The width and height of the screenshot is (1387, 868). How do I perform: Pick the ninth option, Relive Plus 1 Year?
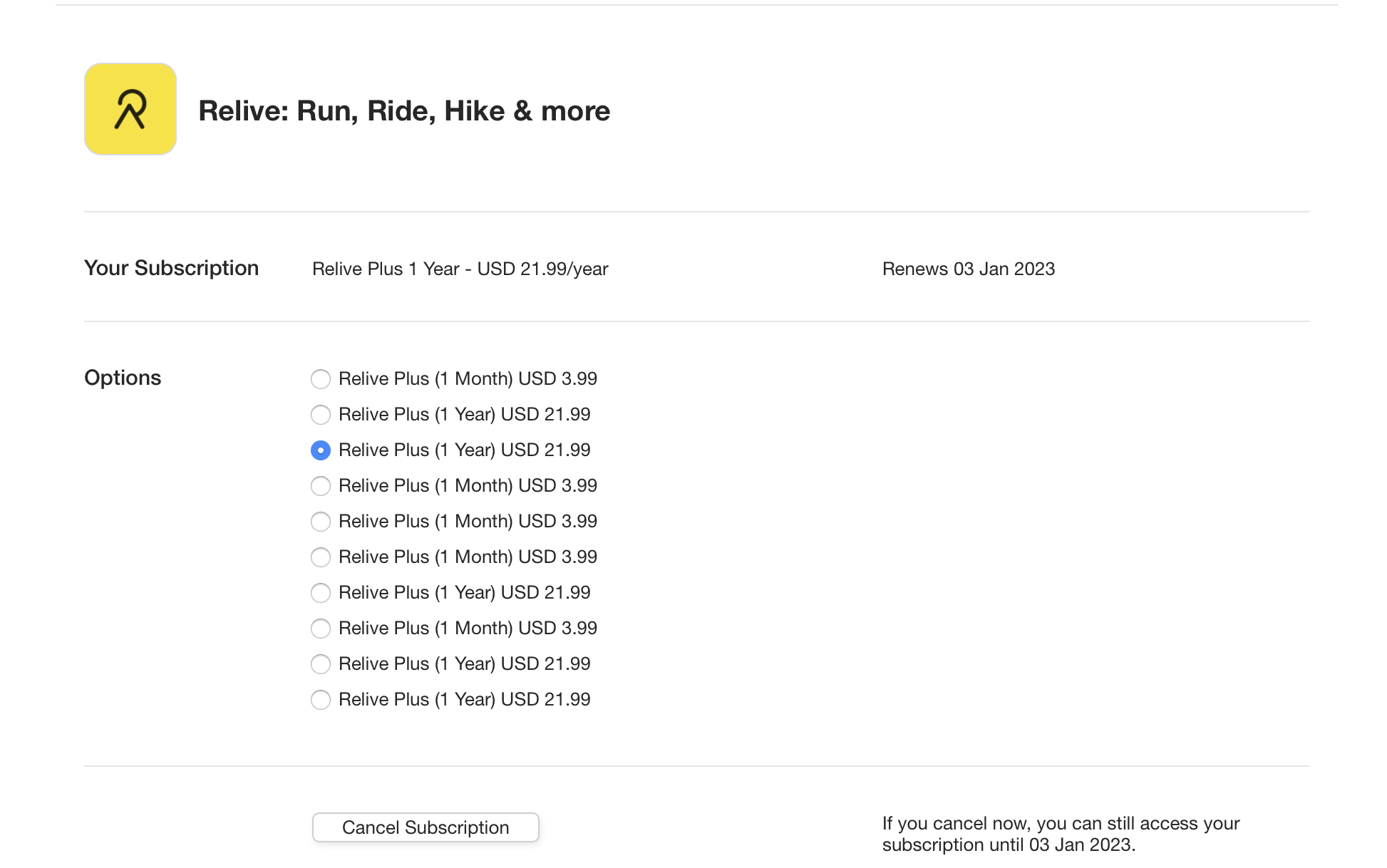(321, 664)
